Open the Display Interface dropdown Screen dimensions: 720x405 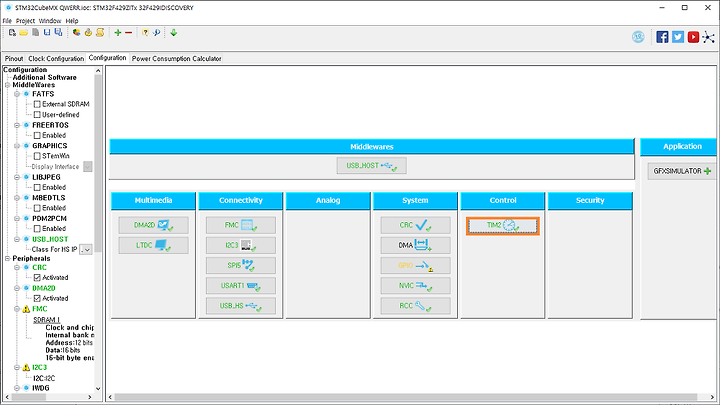pos(88,167)
